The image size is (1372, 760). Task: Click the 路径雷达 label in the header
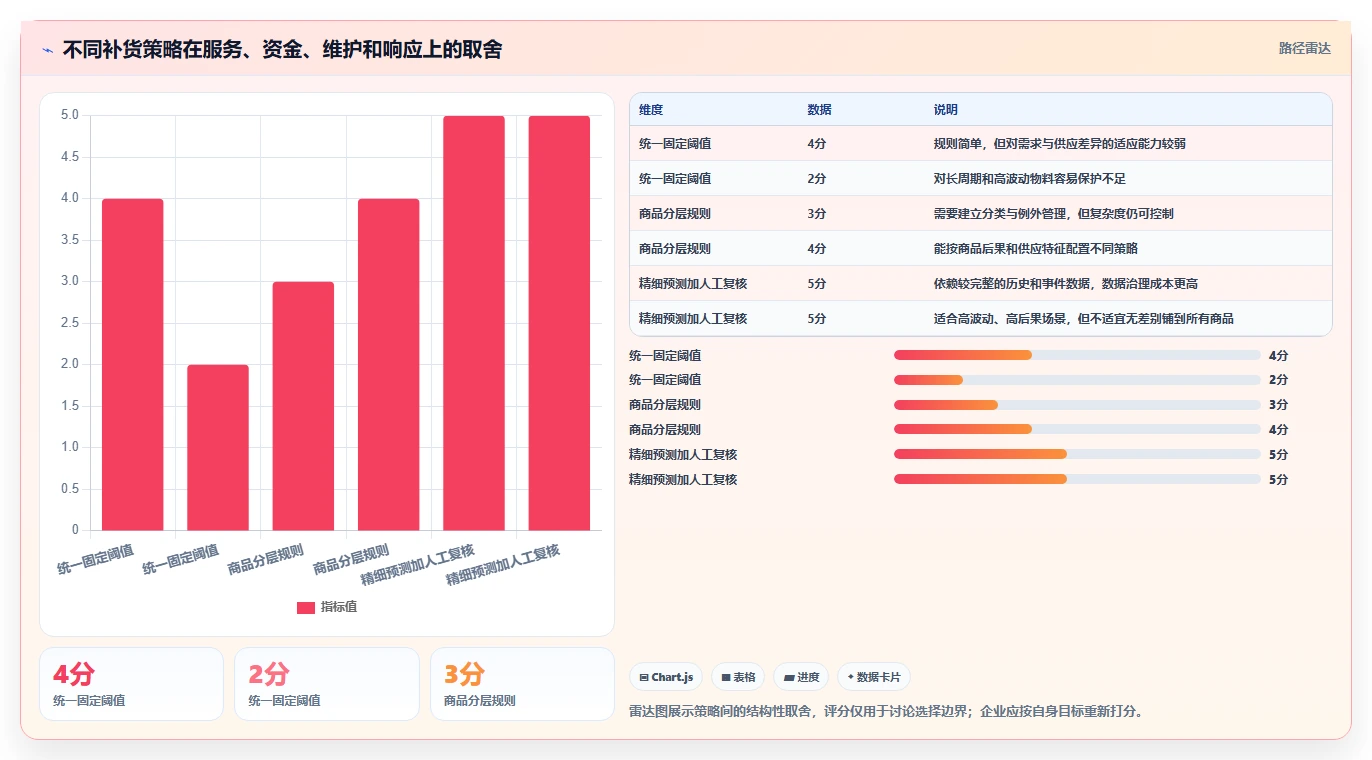coord(1305,48)
